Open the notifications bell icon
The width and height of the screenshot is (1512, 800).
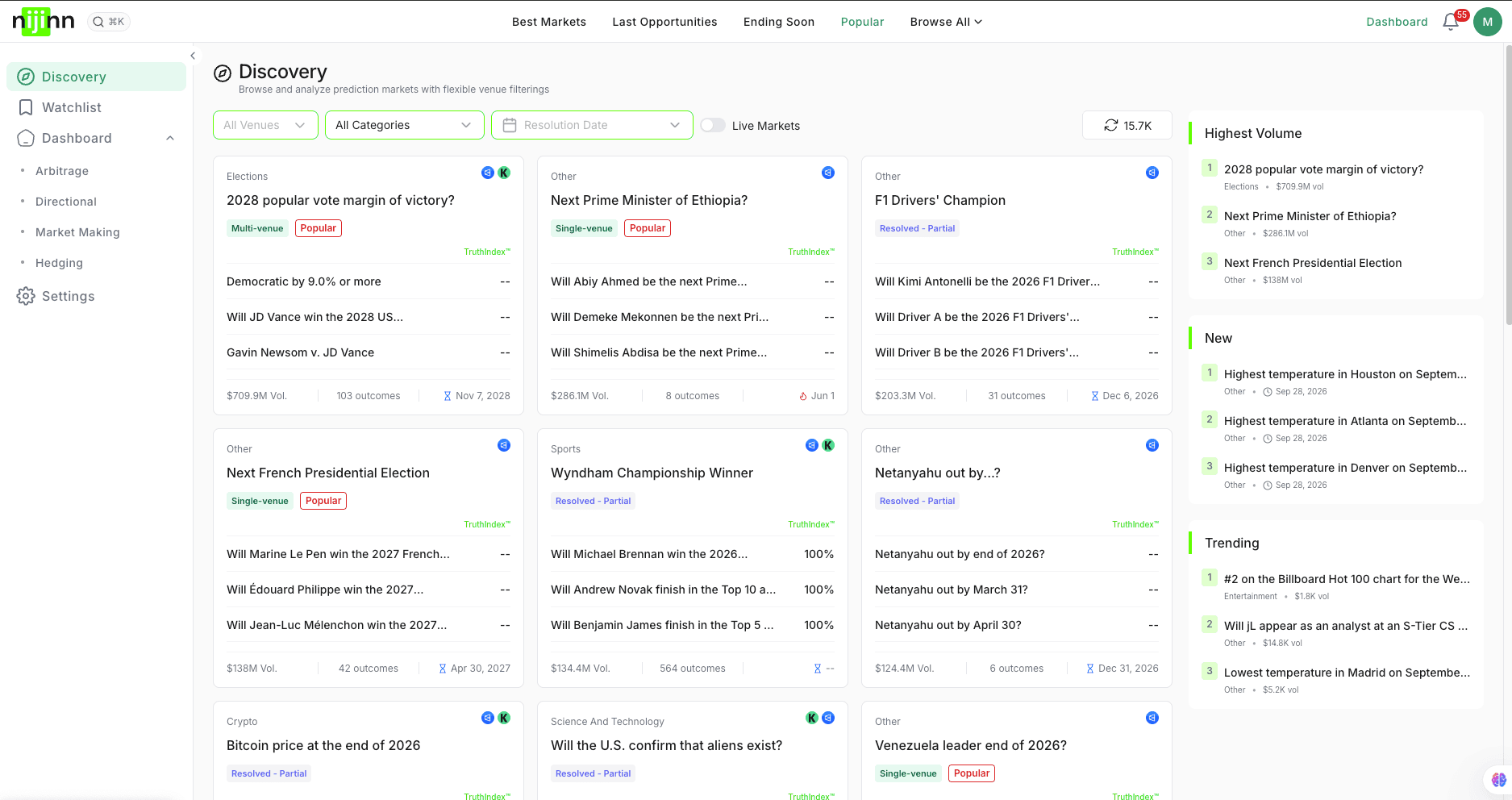(x=1451, y=22)
